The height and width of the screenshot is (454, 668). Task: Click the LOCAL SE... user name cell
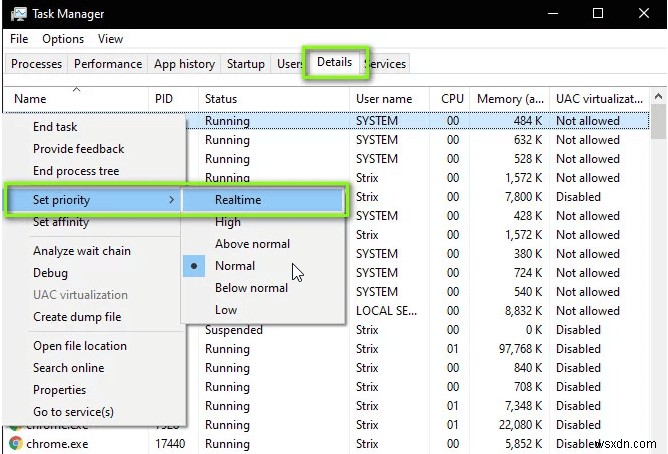coord(389,311)
